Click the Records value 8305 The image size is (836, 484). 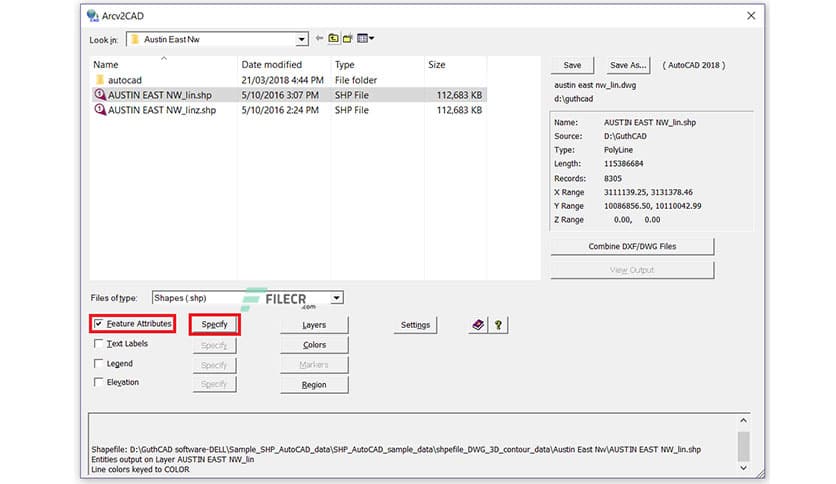coord(613,178)
